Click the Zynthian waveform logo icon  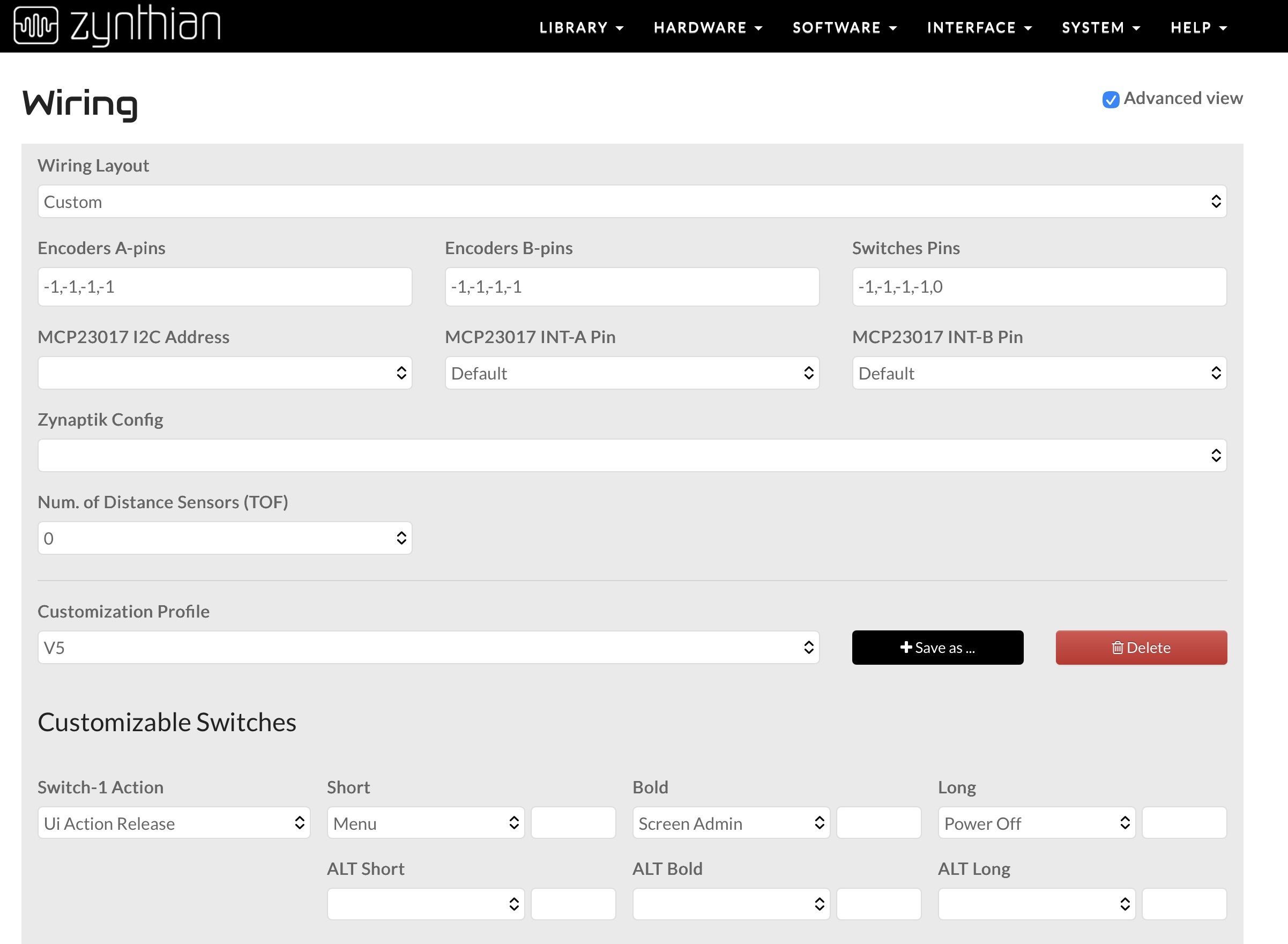point(35,25)
